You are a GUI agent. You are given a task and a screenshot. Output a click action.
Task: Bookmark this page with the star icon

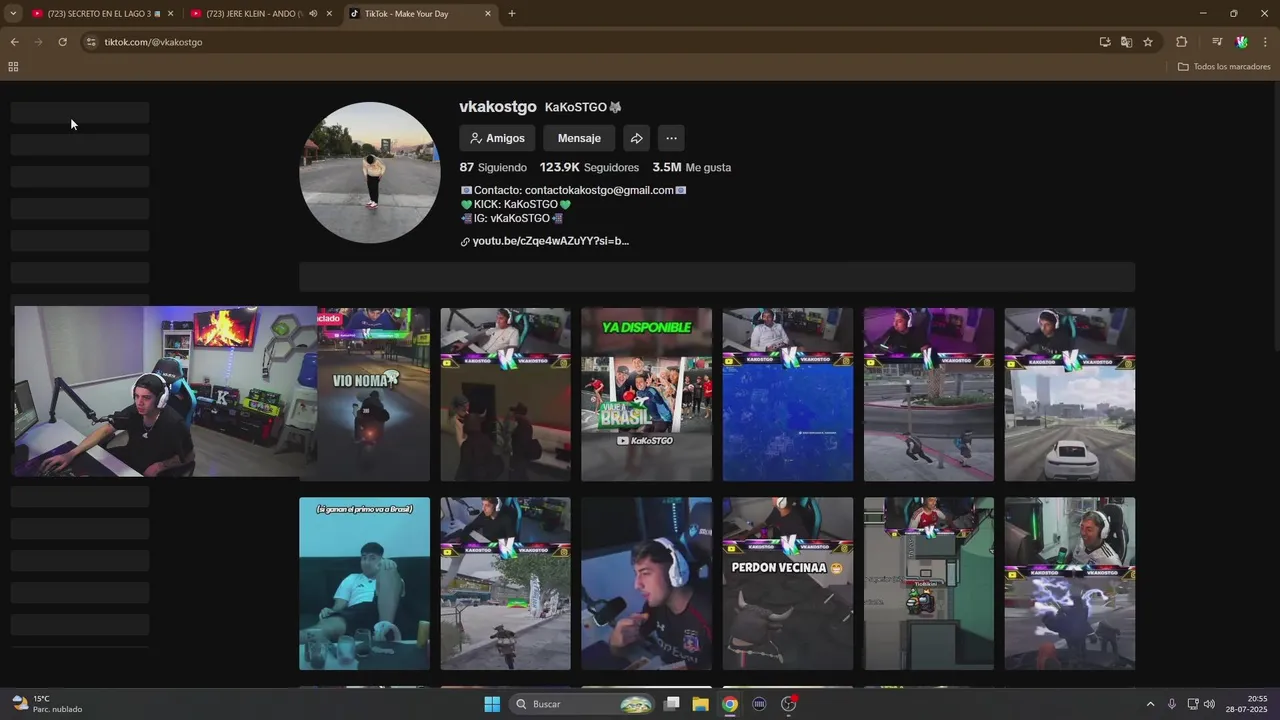point(1148,42)
